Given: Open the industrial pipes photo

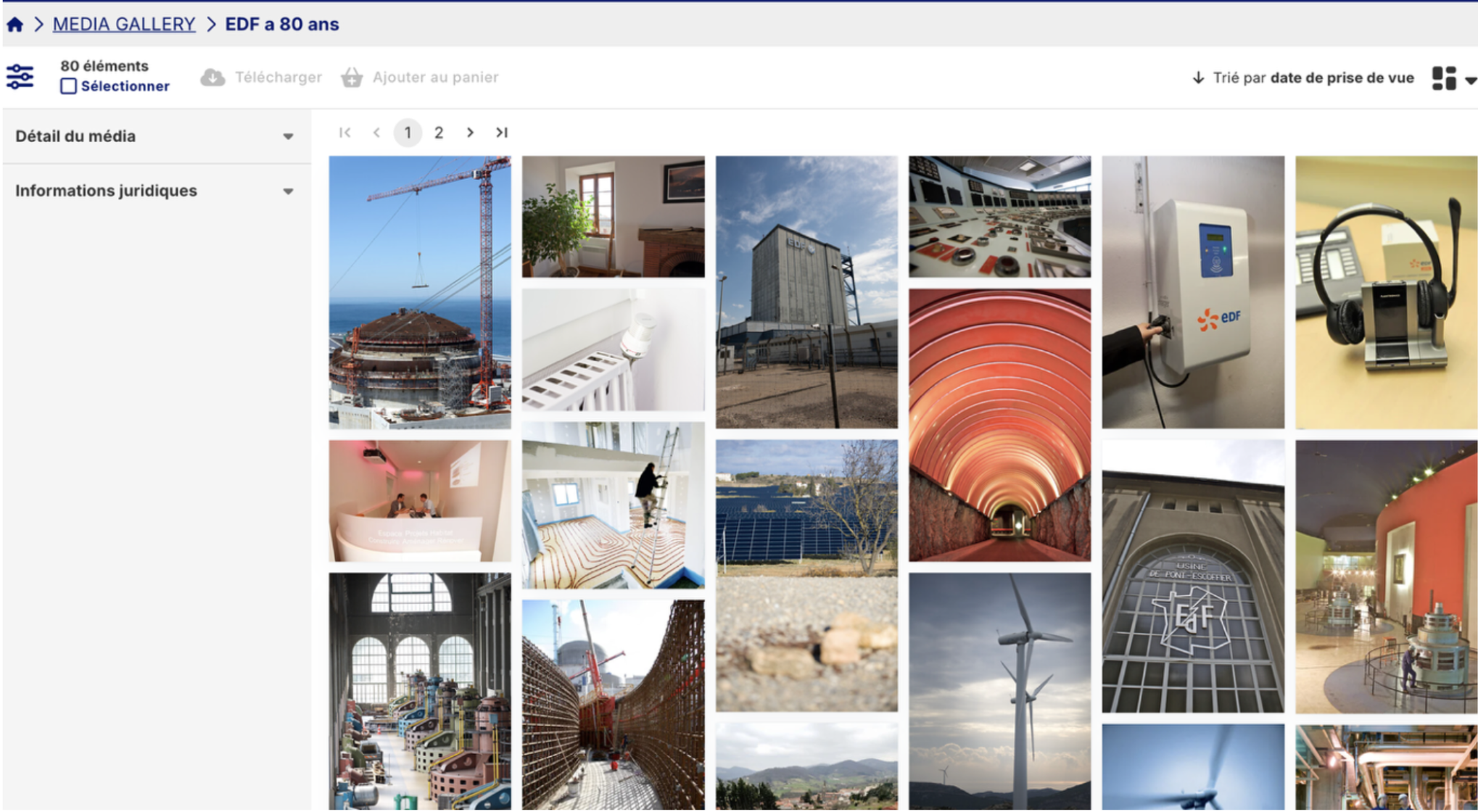Looking at the screenshot, I should pyautogui.click(x=1387, y=767).
